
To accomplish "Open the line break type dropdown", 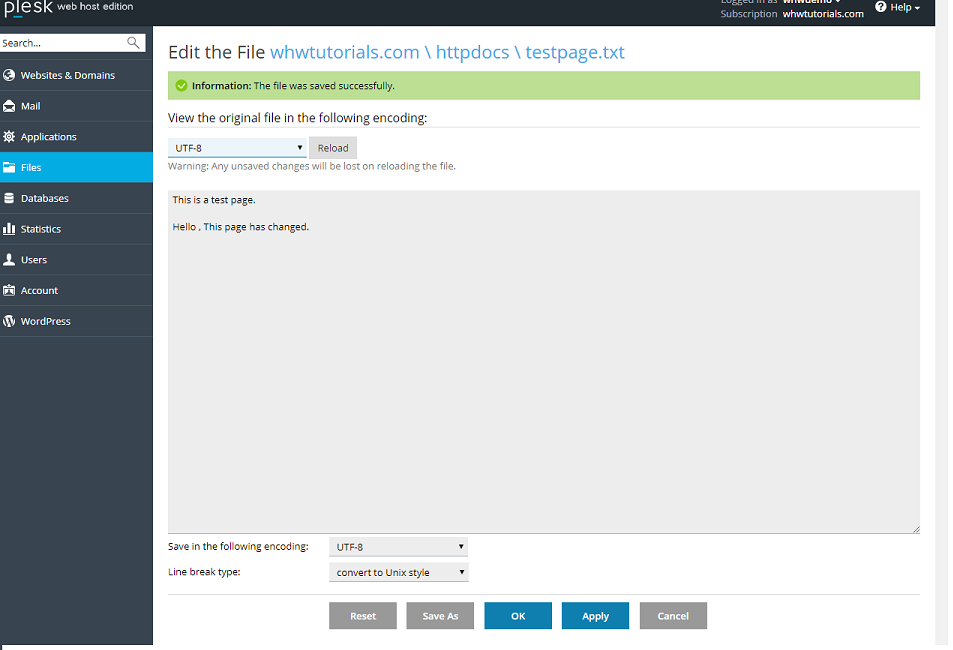I will 398,571.
